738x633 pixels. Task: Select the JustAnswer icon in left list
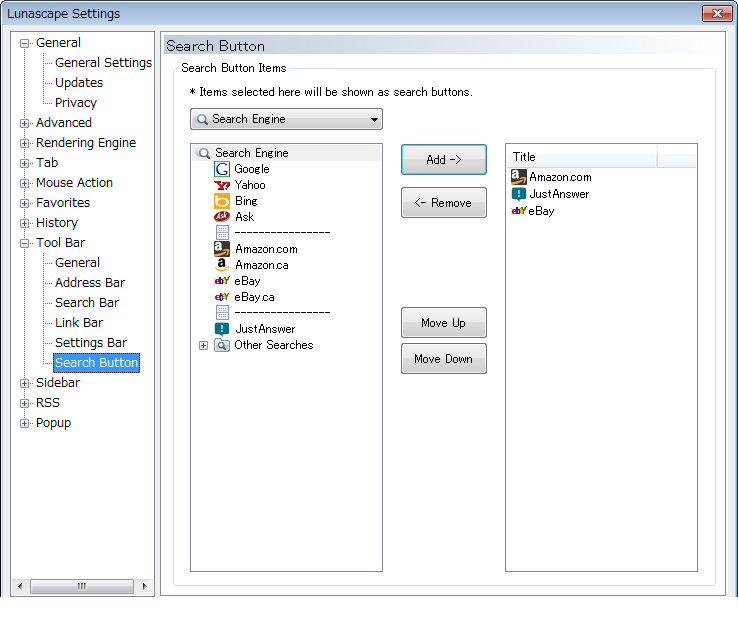tap(222, 329)
